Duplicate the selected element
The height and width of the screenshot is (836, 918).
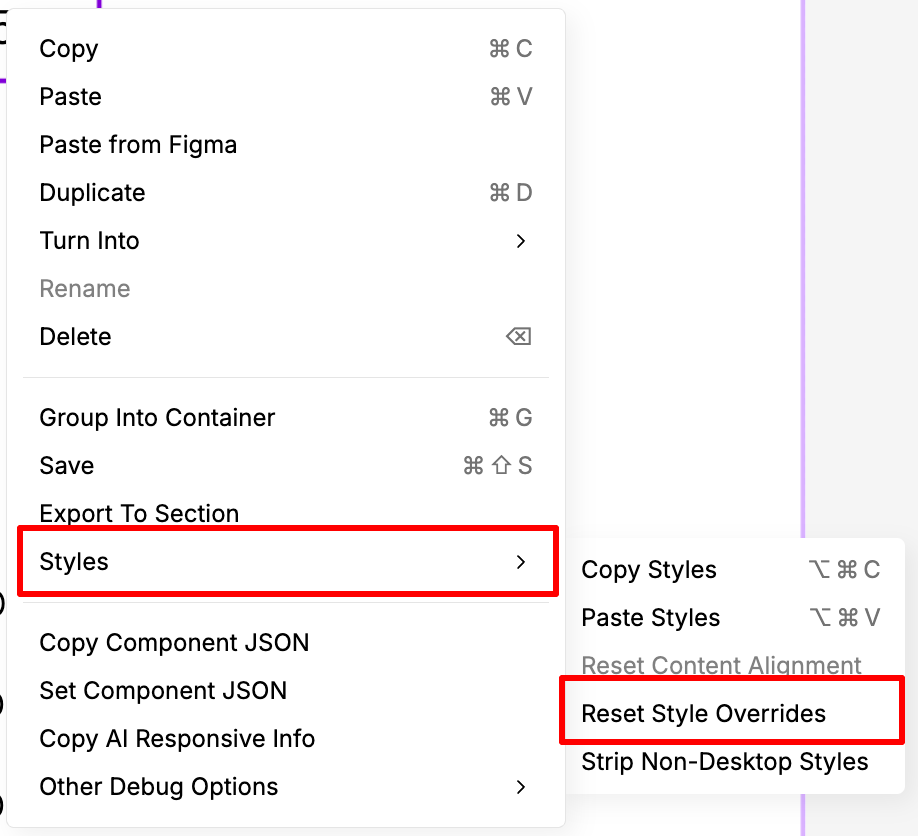pos(92,193)
